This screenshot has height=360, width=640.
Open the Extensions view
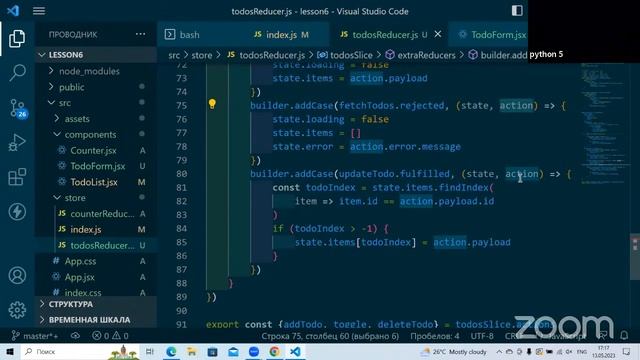pos(17,177)
